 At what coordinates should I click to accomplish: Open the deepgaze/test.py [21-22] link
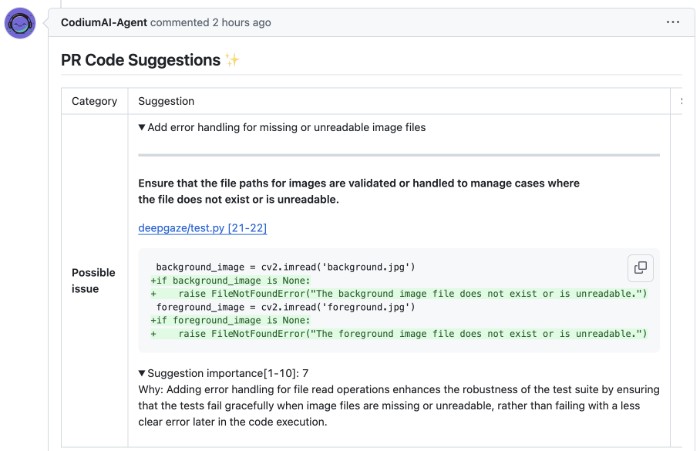[202, 228]
